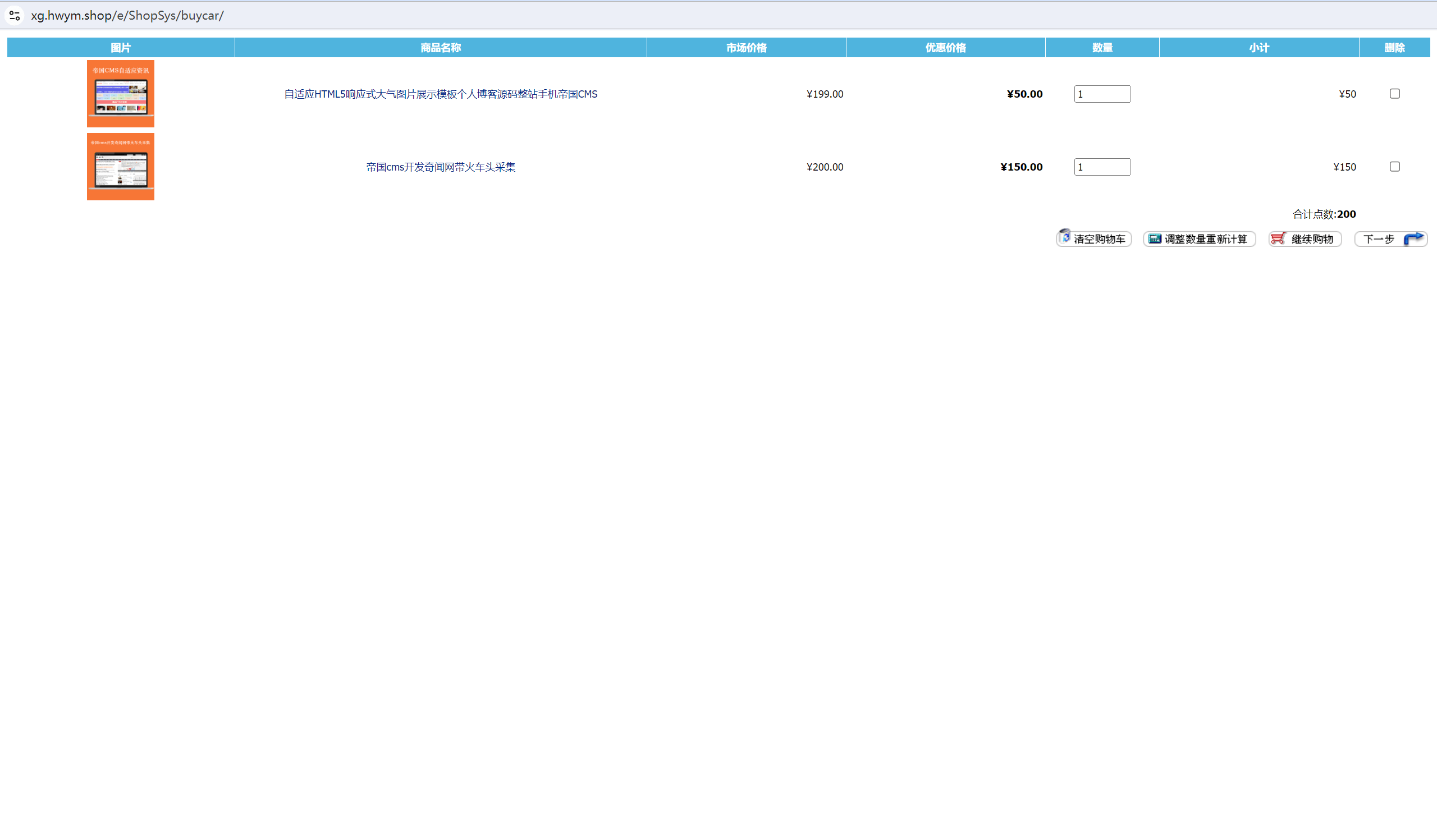Click the site information icon in address bar

(14, 15)
